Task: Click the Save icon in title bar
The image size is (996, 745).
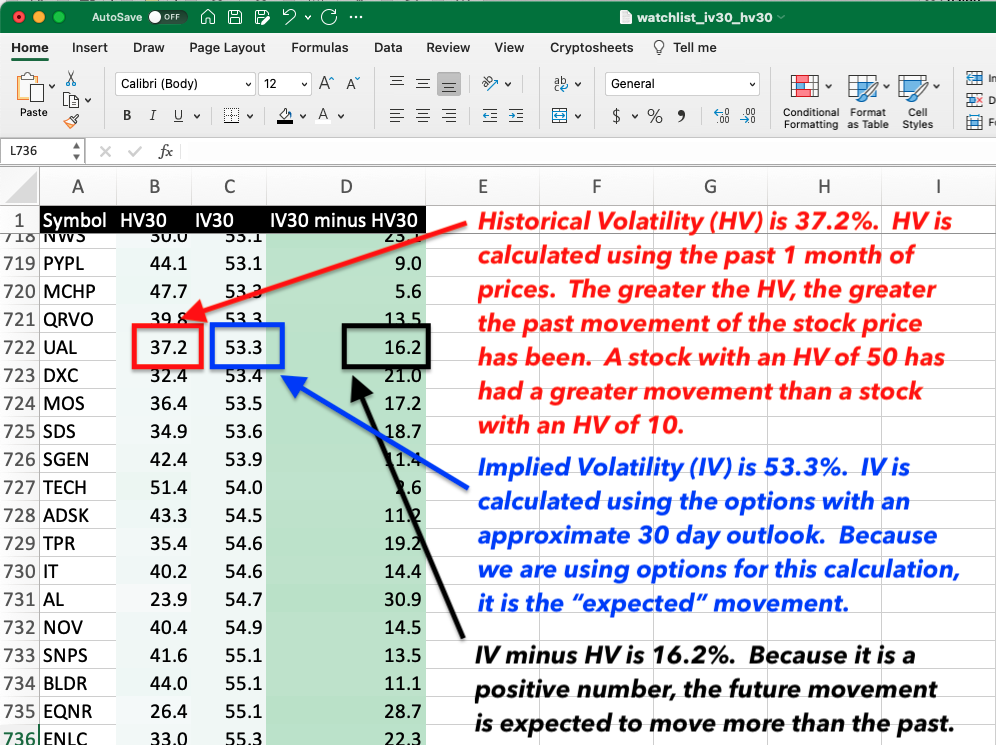Action: click(x=234, y=18)
